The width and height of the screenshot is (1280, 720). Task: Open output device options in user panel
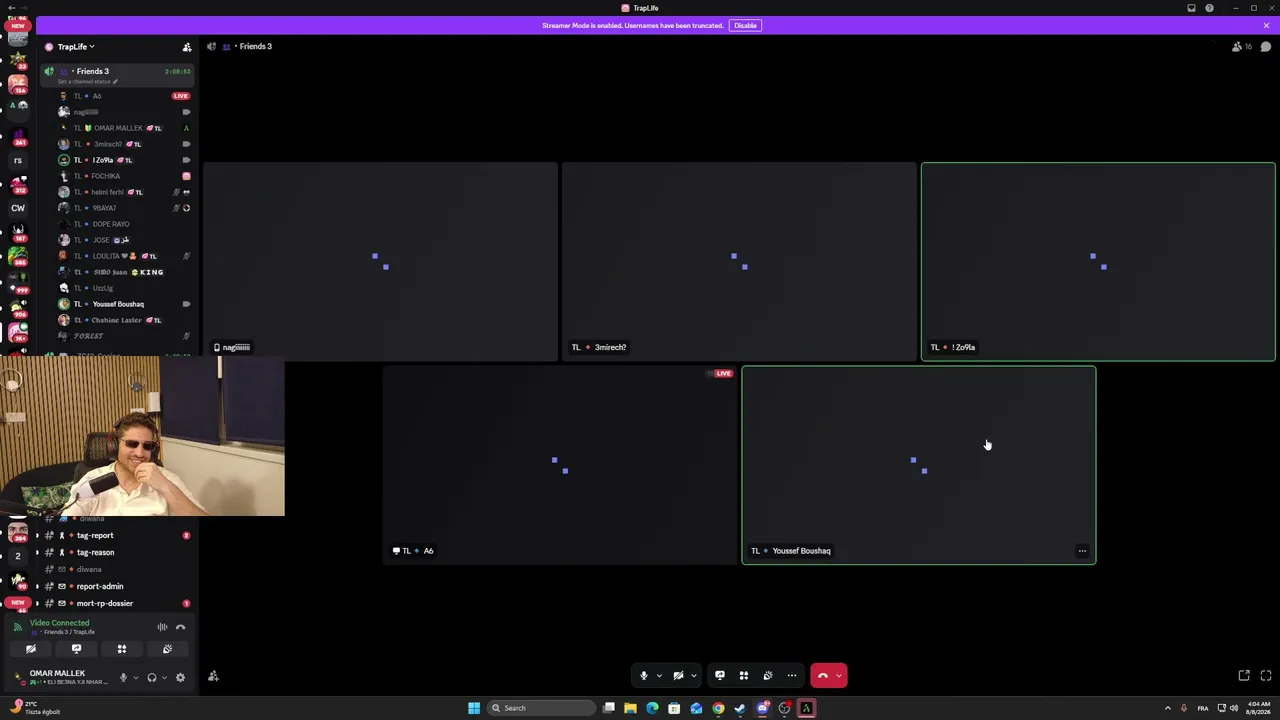(x=164, y=678)
